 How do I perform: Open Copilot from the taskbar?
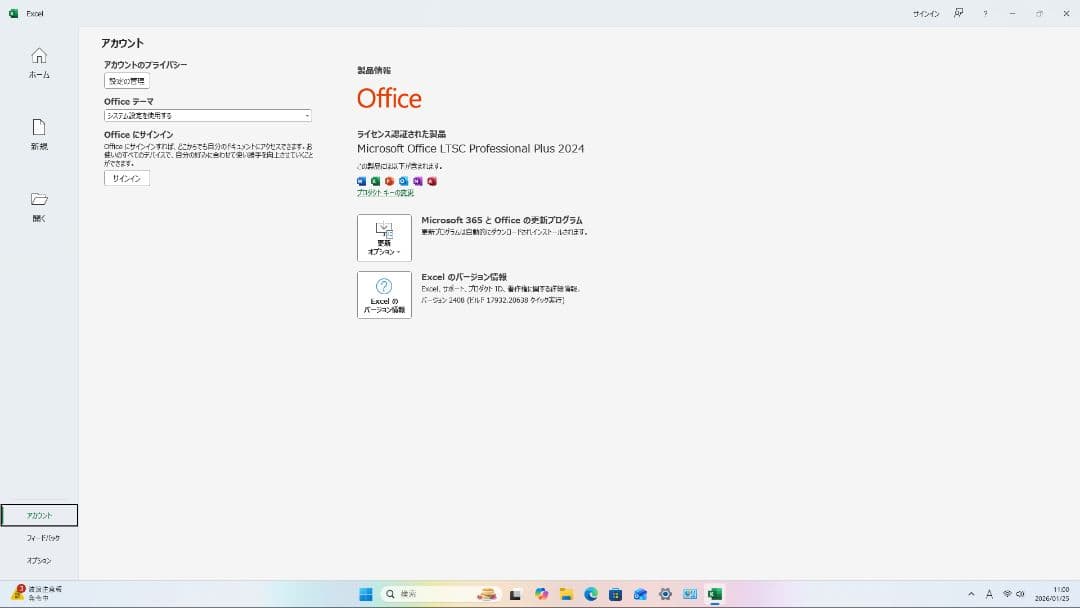coord(541,594)
